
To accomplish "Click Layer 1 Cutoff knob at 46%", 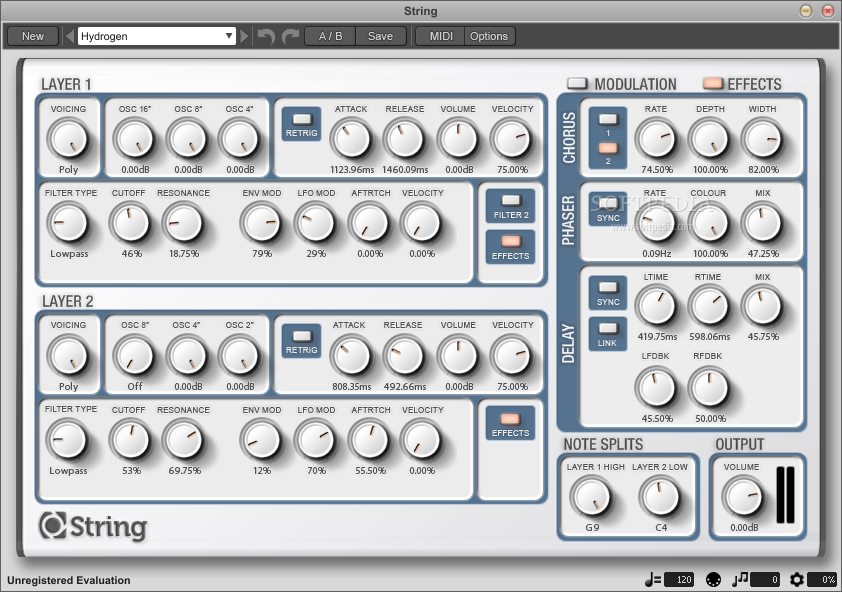I will point(129,222).
